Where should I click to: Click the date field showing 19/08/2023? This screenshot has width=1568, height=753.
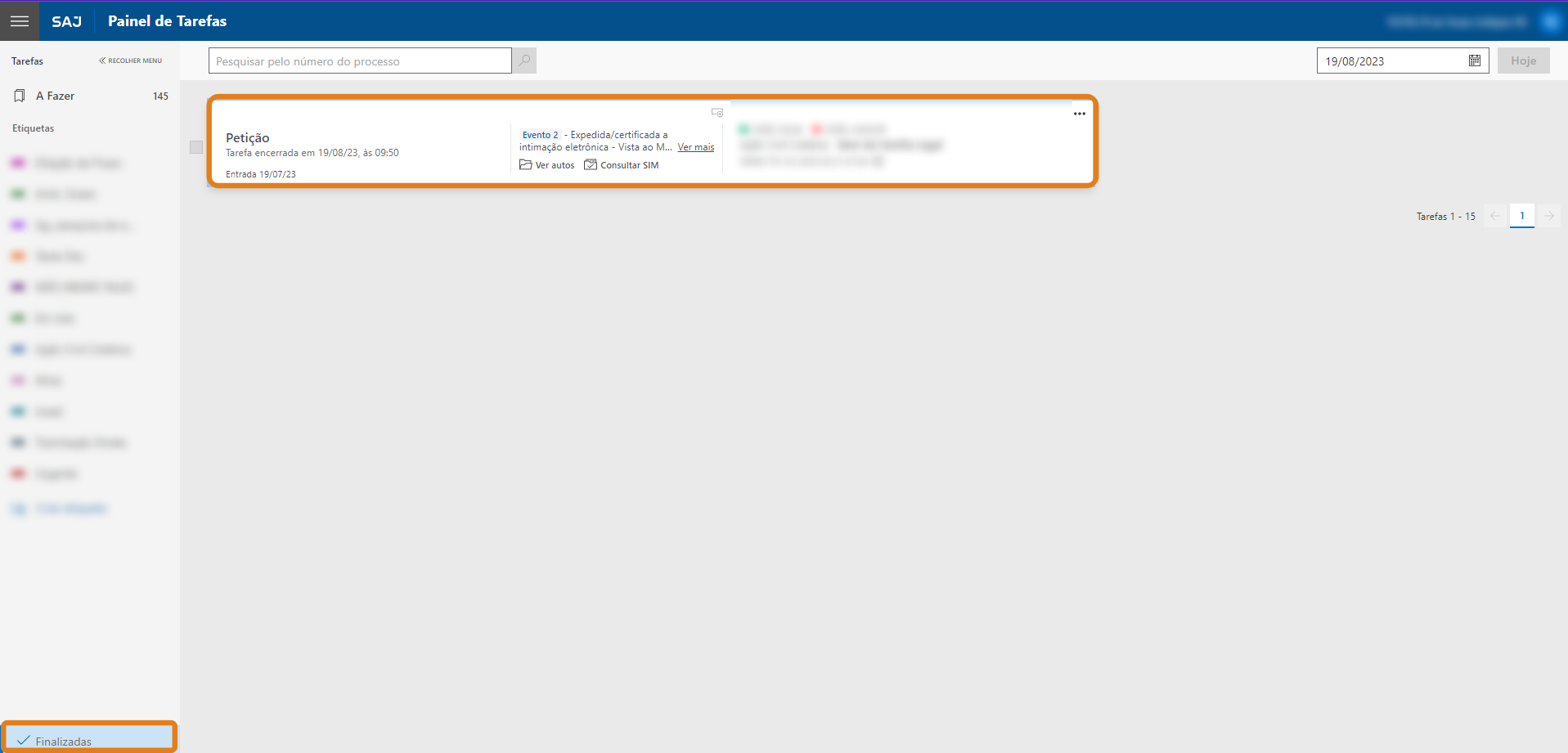coord(1391,61)
